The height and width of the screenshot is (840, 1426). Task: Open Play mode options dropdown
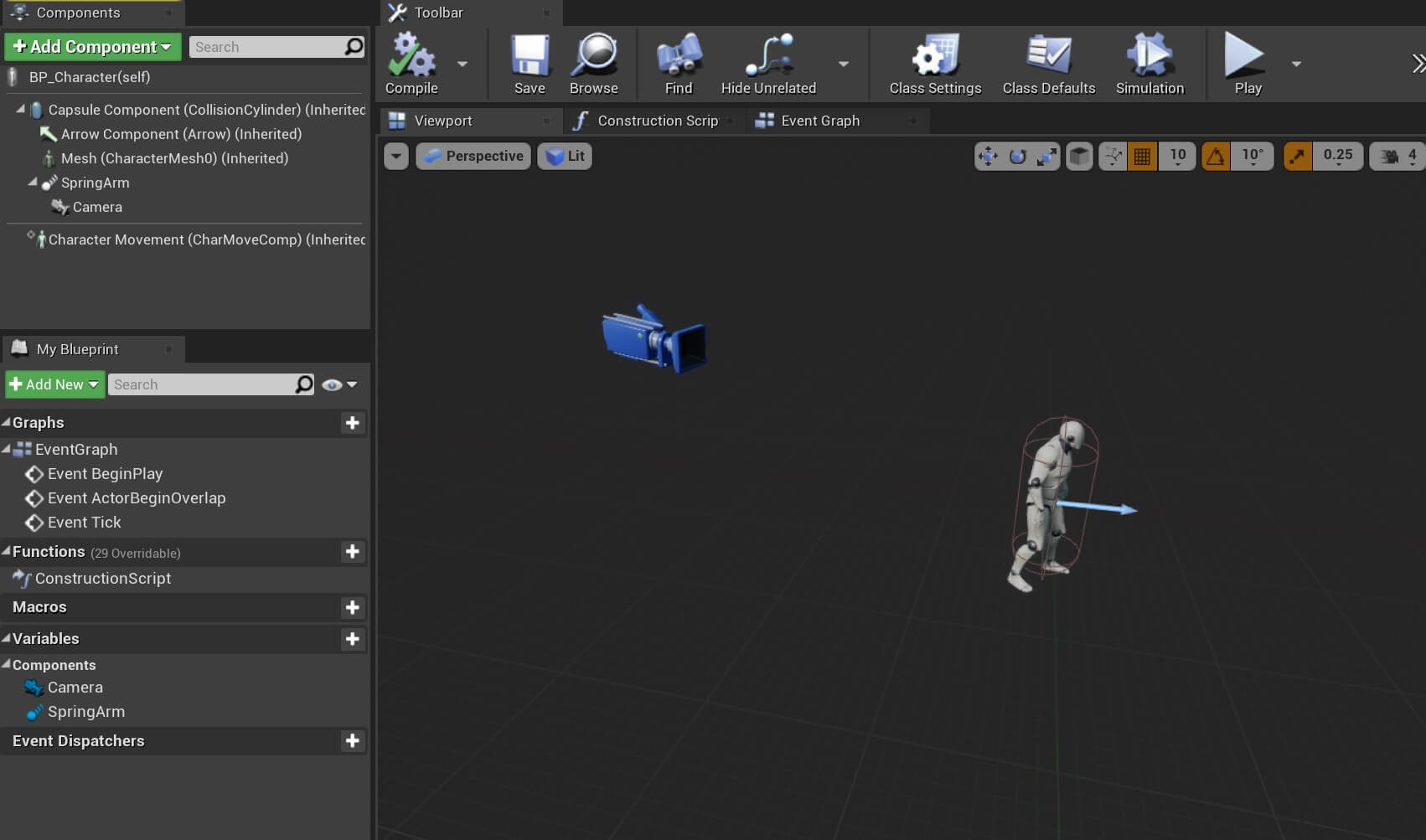[1296, 64]
